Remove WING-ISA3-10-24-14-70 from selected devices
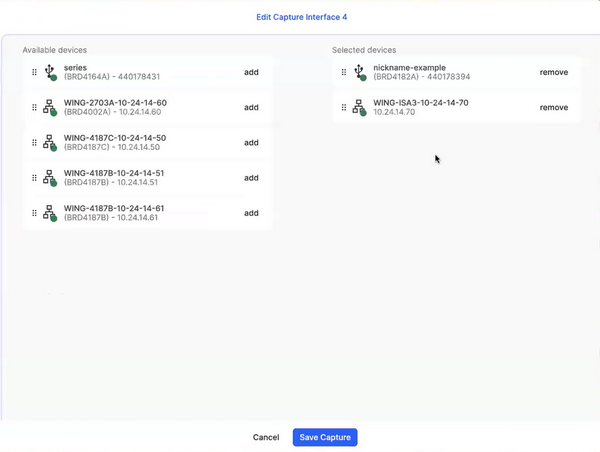Viewport: 600px width, 452px height. point(554,108)
